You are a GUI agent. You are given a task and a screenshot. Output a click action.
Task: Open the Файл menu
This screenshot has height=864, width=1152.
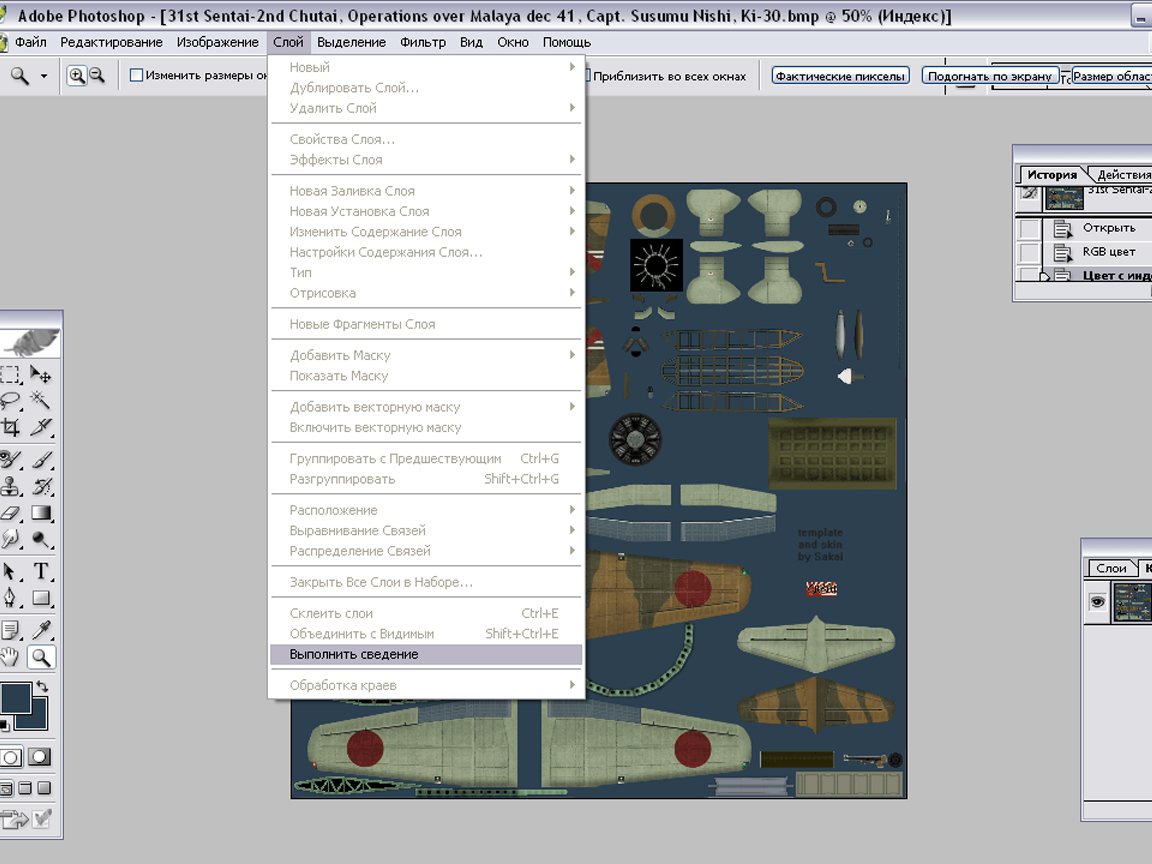pos(31,43)
